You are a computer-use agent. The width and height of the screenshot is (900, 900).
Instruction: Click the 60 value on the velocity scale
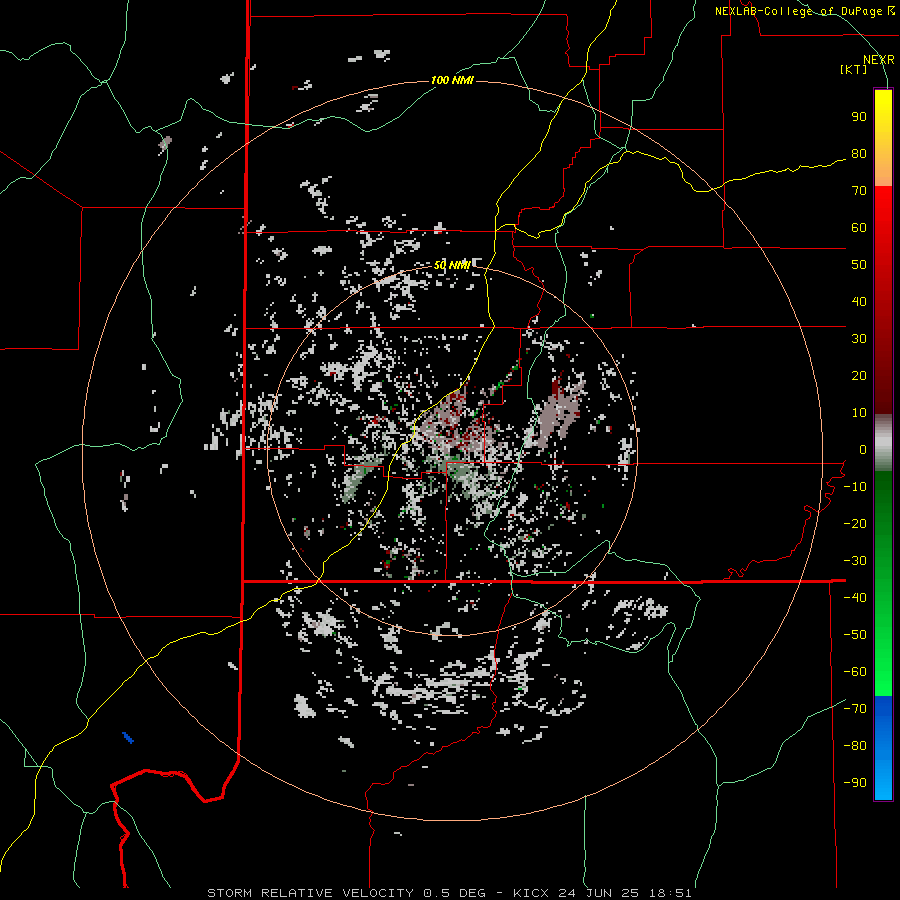pyautogui.click(x=859, y=227)
